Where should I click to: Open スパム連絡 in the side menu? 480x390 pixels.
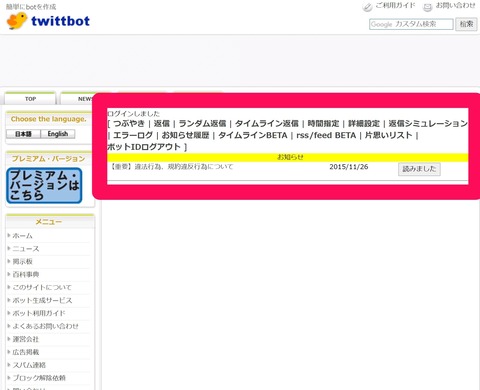click(29, 365)
